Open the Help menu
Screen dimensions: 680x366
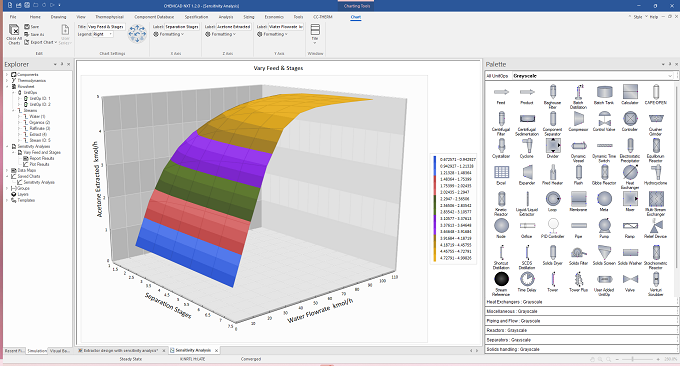654,17
